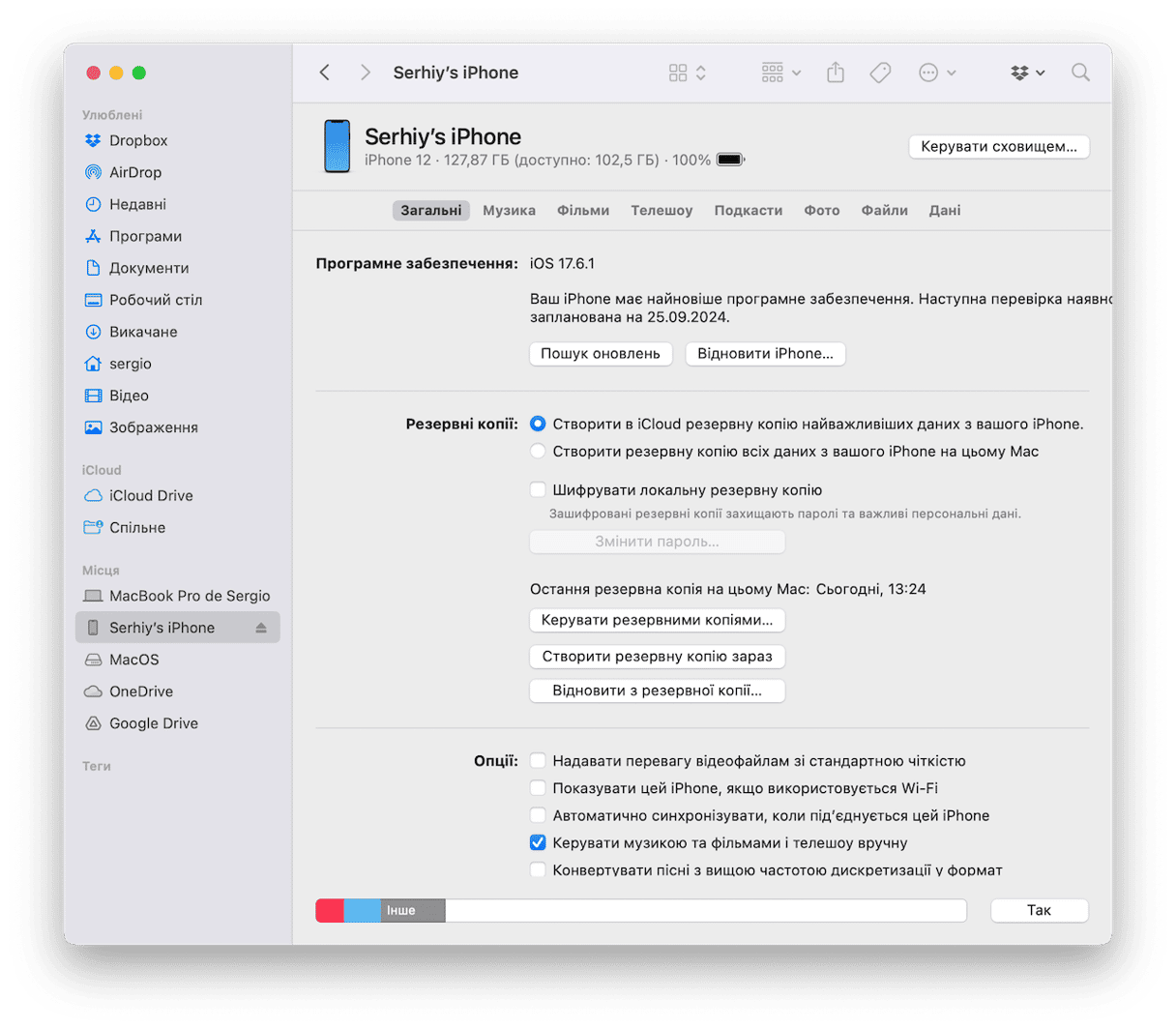Switch to the Подкасти tab
1176x1029 pixels.
pos(749,210)
